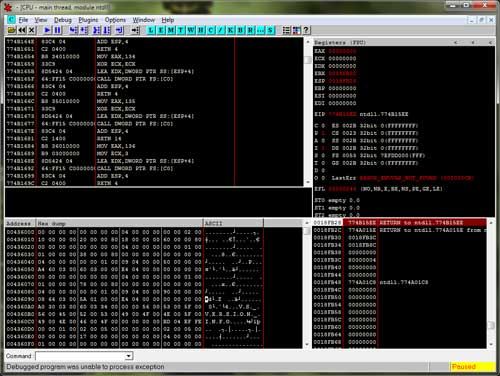The height and width of the screenshot is (376, 500).
Task: Pause execution with the pause button
Action: click(57, 30)
